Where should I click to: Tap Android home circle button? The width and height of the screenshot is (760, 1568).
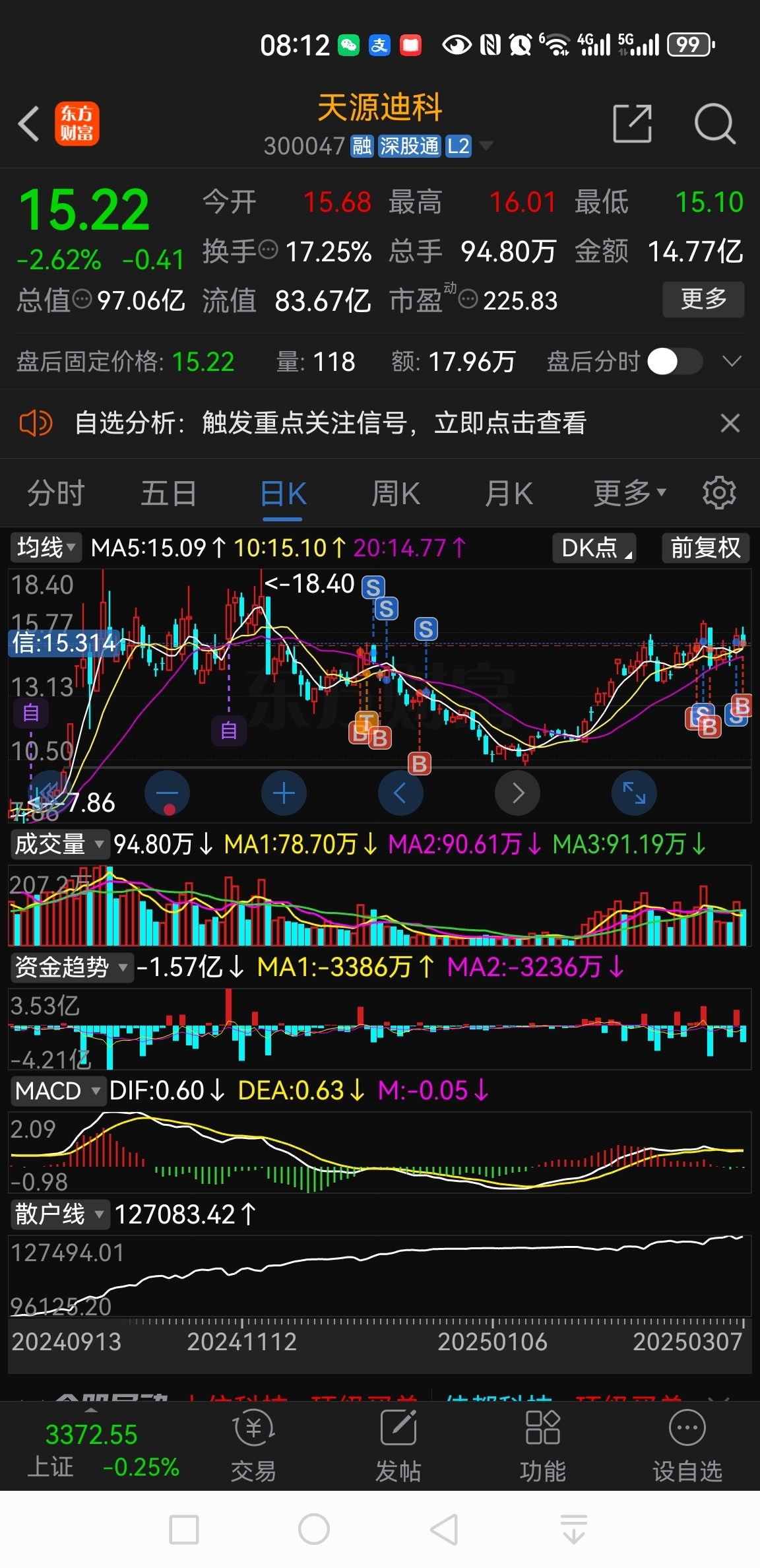pyautogui.click(x=314, y=1530)
